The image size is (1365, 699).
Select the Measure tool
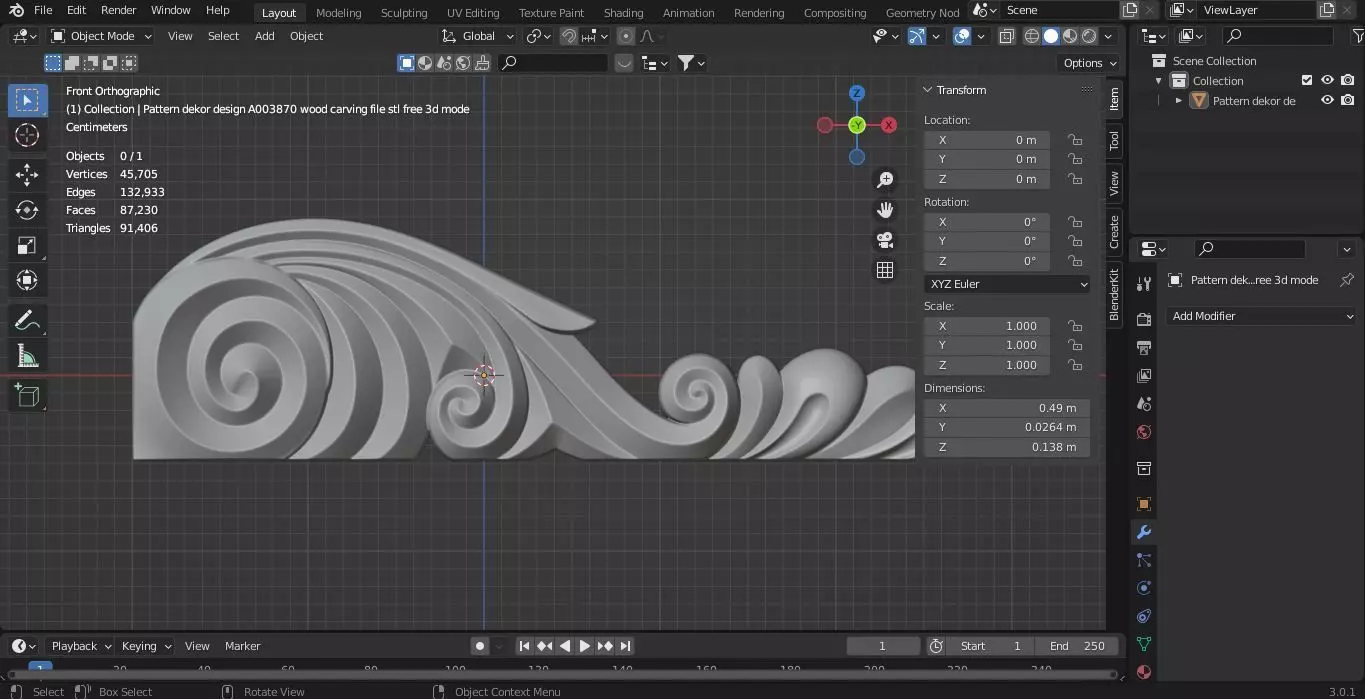coord(27,355)
